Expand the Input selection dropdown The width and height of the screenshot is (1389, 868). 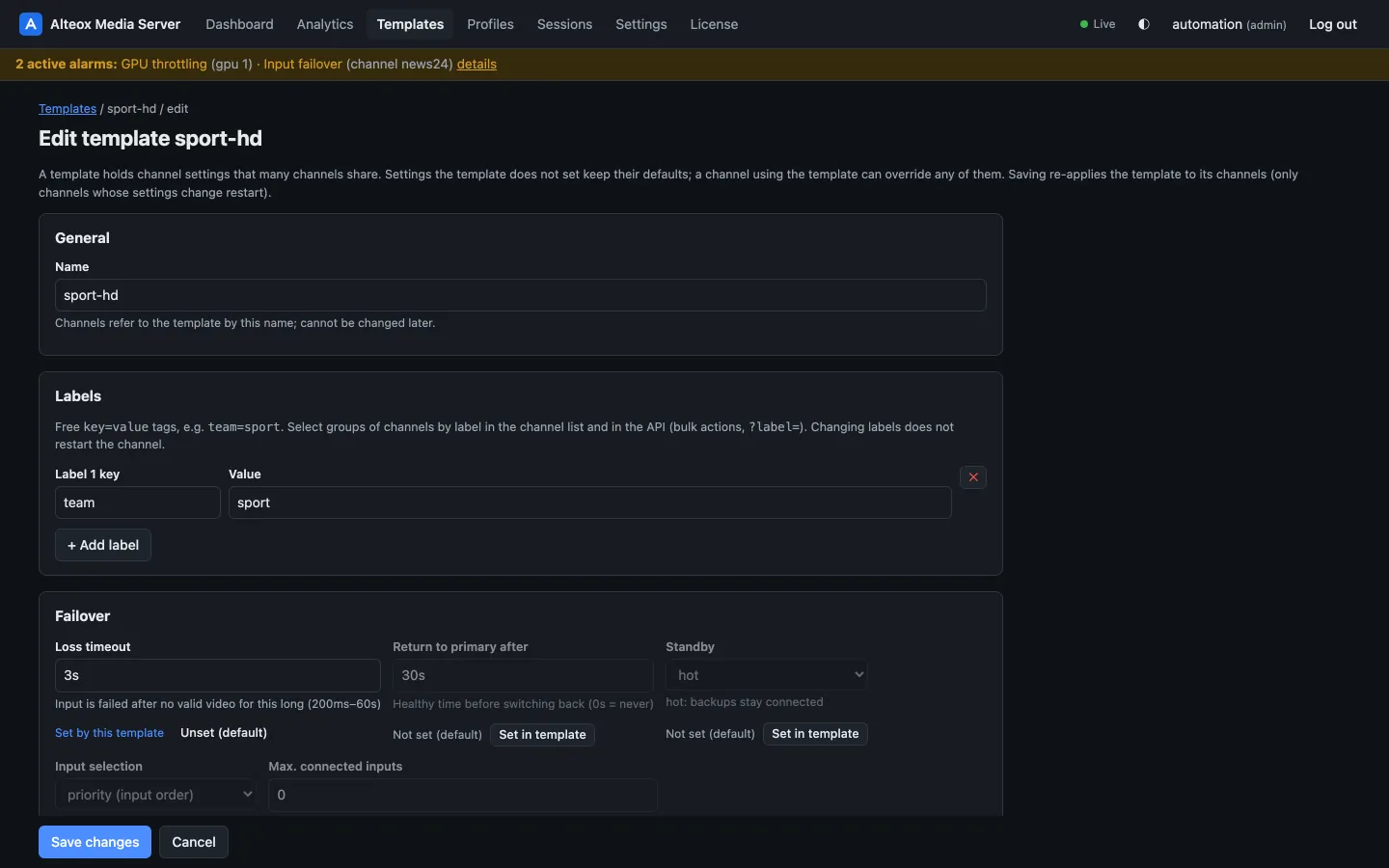coord(156,795)
